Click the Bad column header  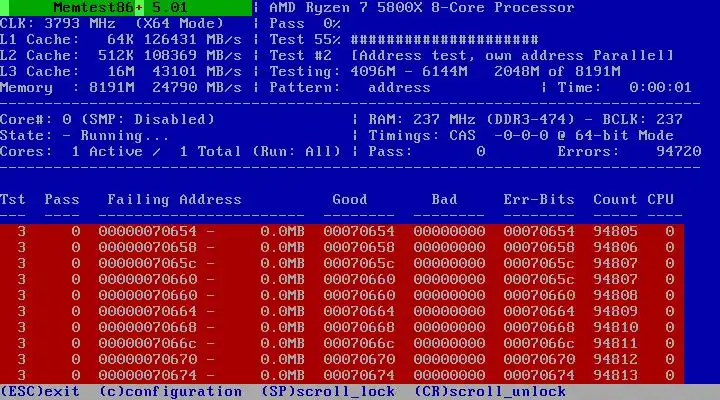click(x=444, y=199)
